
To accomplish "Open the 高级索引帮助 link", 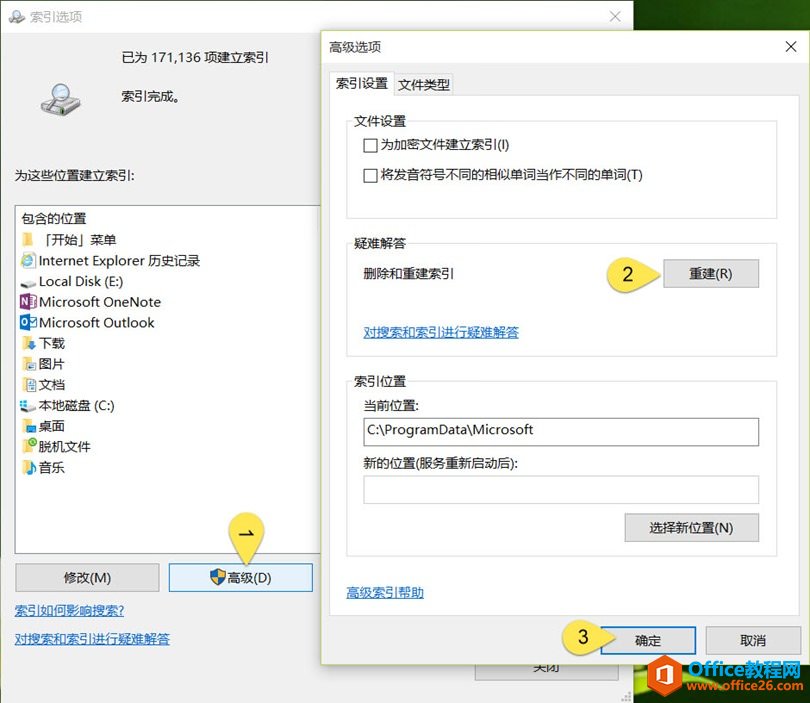I will click(385, 593).
